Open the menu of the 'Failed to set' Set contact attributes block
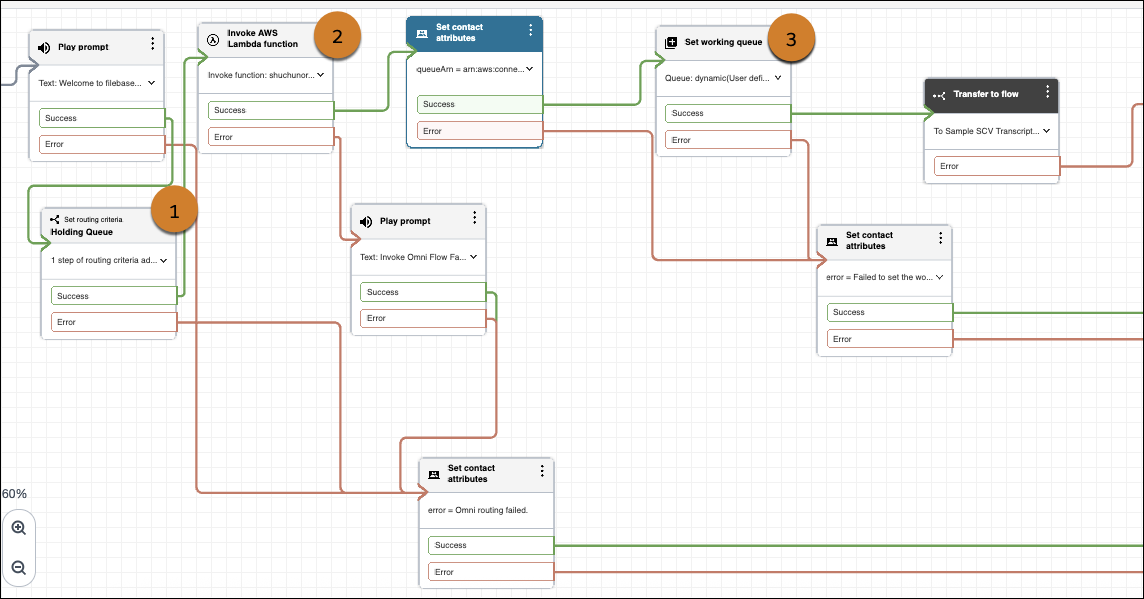This screenshot has height=599, width=1144. click(940, 238)
